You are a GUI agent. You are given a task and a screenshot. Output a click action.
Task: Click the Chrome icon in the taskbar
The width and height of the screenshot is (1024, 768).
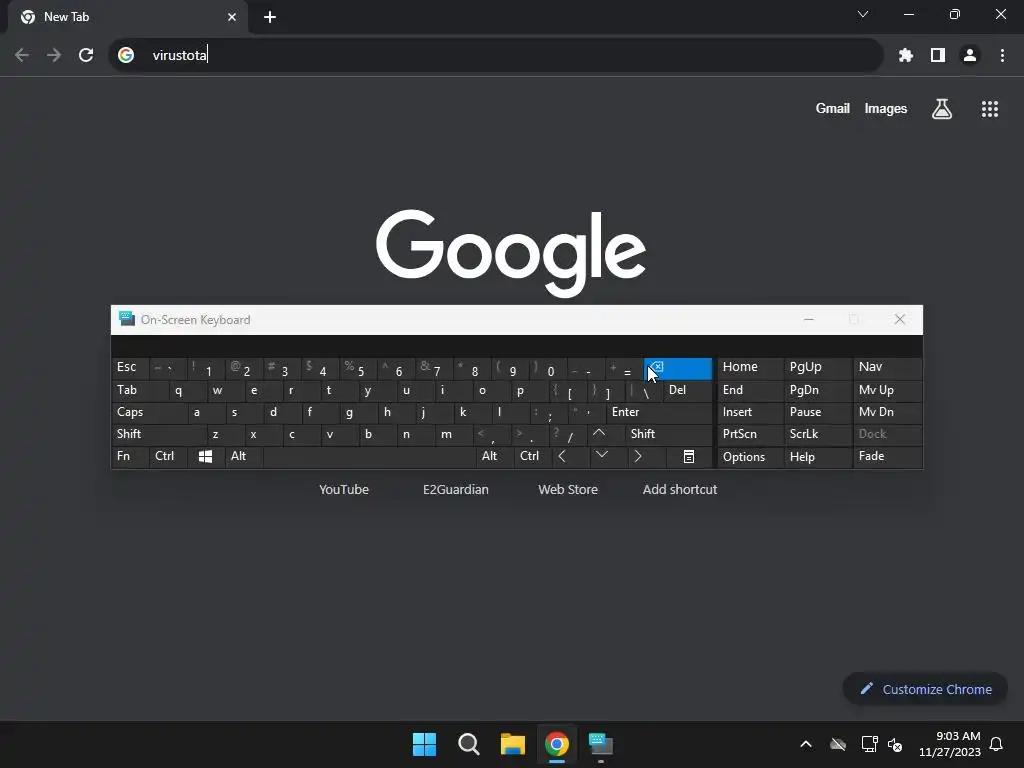coord(557,744)
